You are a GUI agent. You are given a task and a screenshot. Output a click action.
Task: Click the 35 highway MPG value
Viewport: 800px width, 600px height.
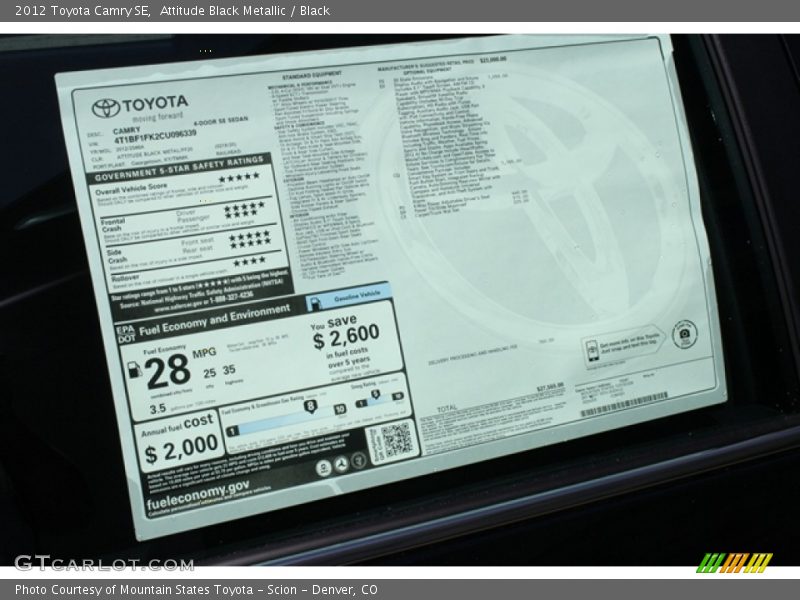[229, 369]
